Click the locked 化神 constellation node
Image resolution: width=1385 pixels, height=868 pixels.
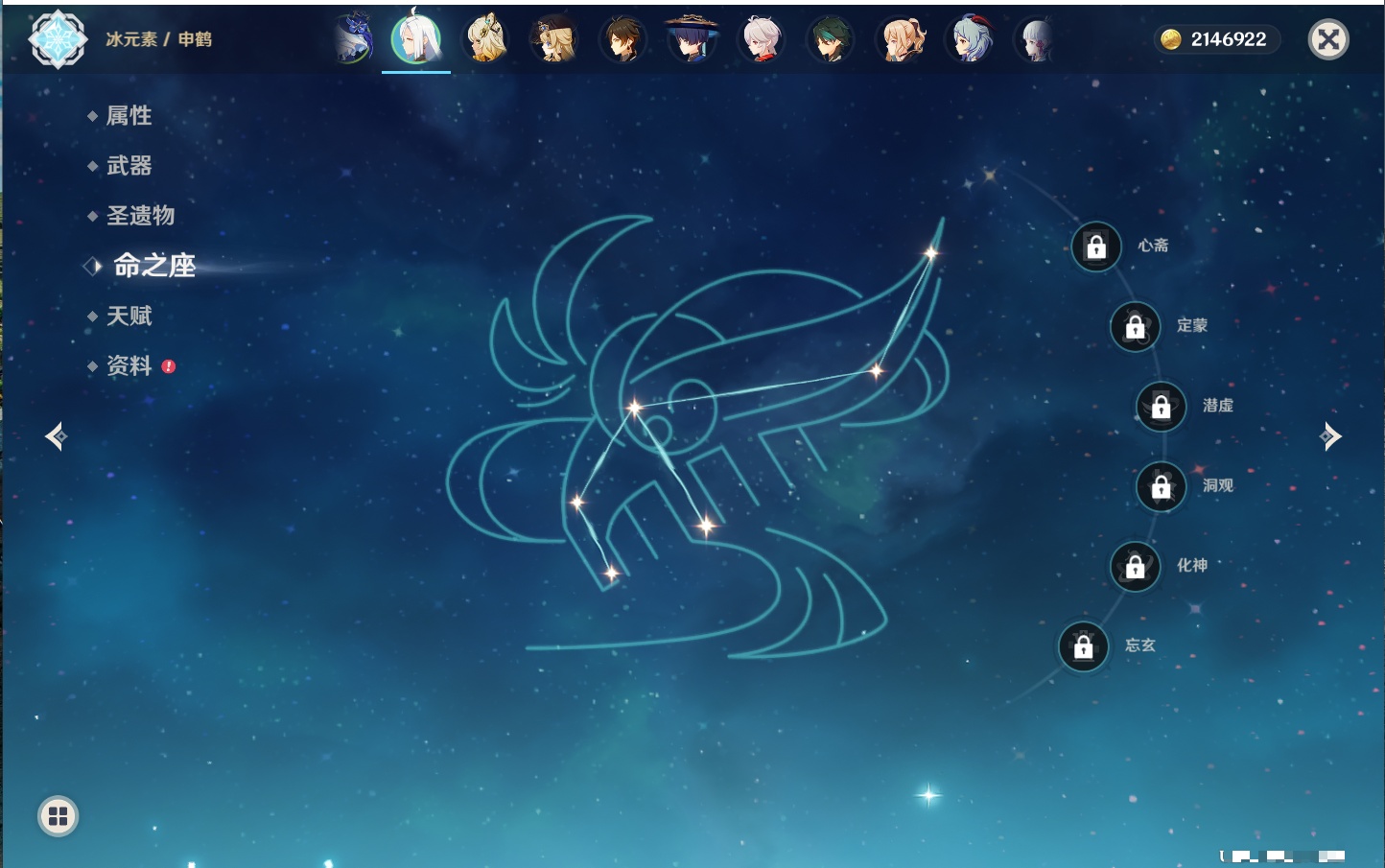(x=1136, y=567)
